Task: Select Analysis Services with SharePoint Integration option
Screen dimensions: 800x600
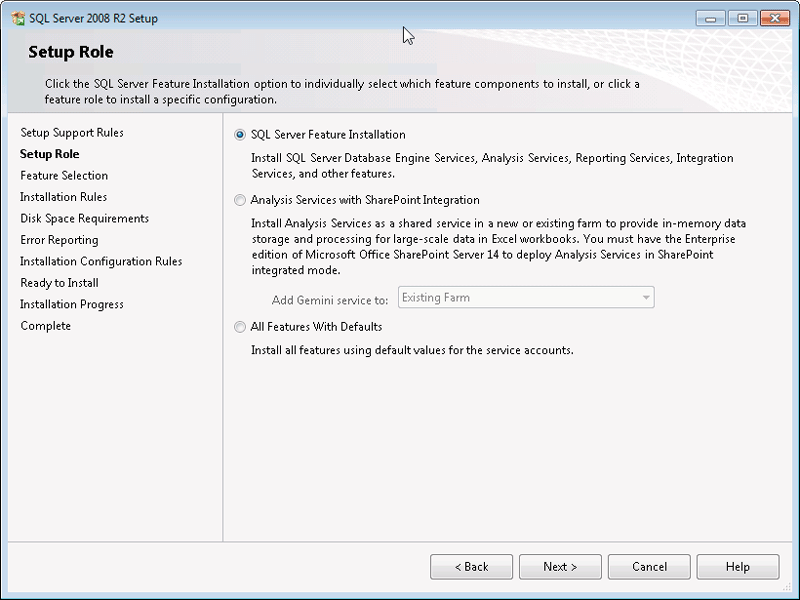Action: click(239, 200)
